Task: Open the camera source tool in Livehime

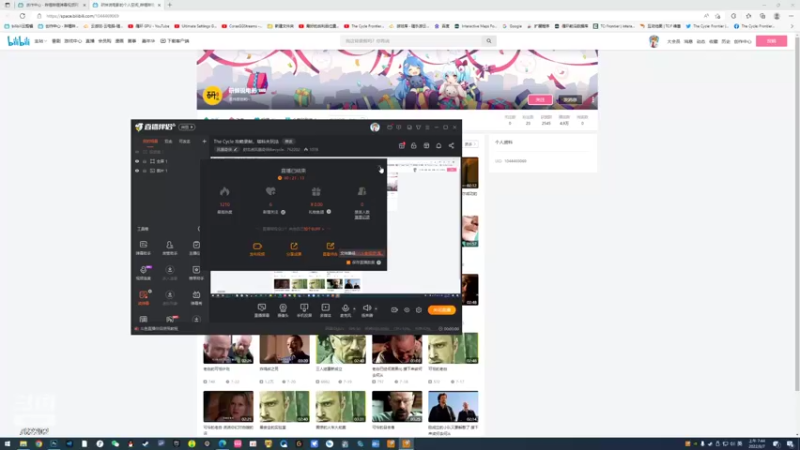Action: tap(283, 310)
